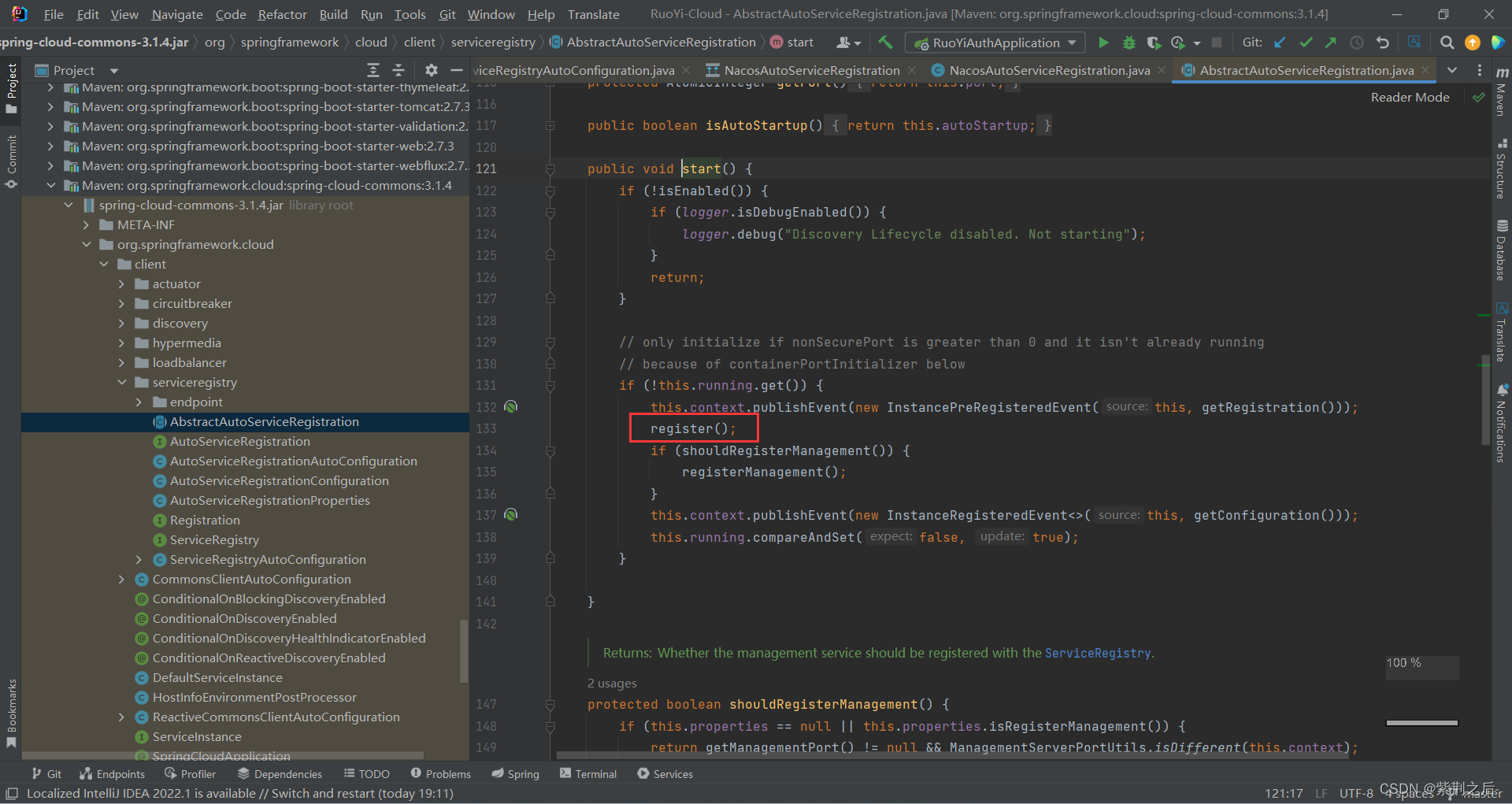Image resolution: width=1512 pixels, height=804 pixels.
Task: Expand the actuator folder
Action: tap(122, 284)
